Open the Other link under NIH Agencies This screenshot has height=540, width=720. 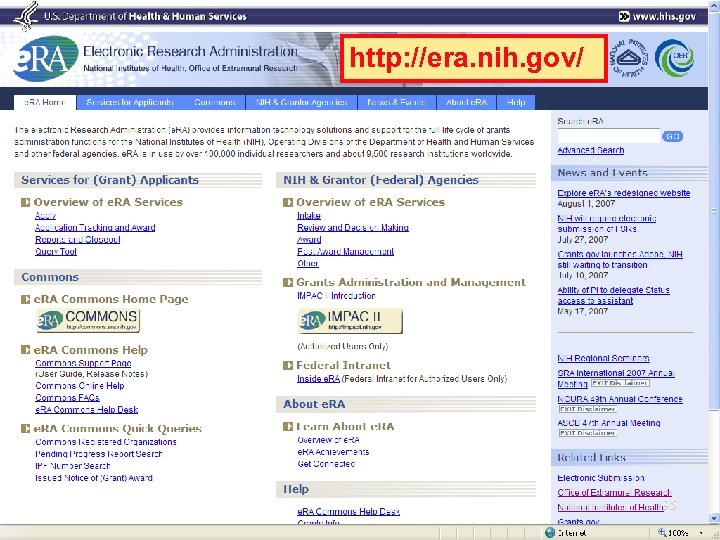click(x=308, y=264)
